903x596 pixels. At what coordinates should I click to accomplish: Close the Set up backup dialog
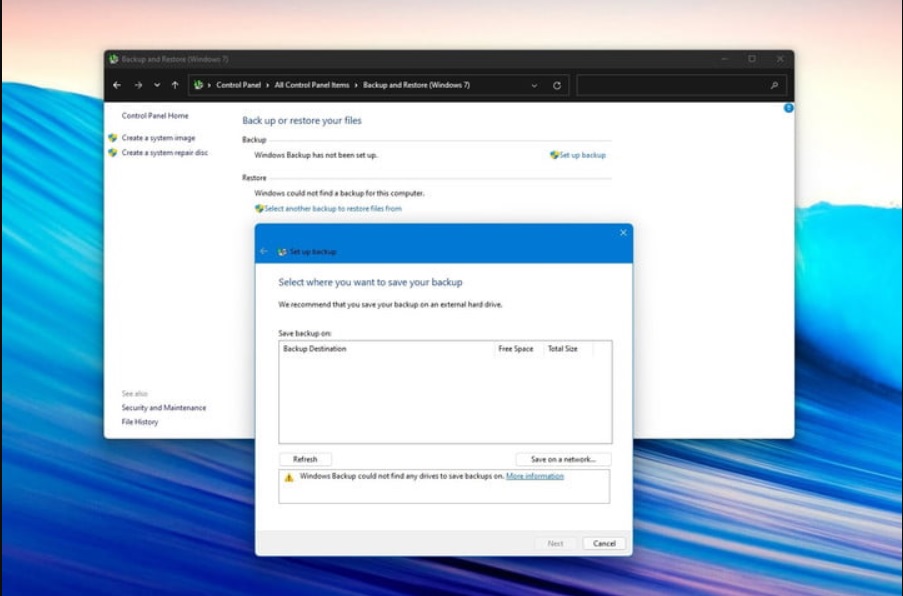[623, 233]
